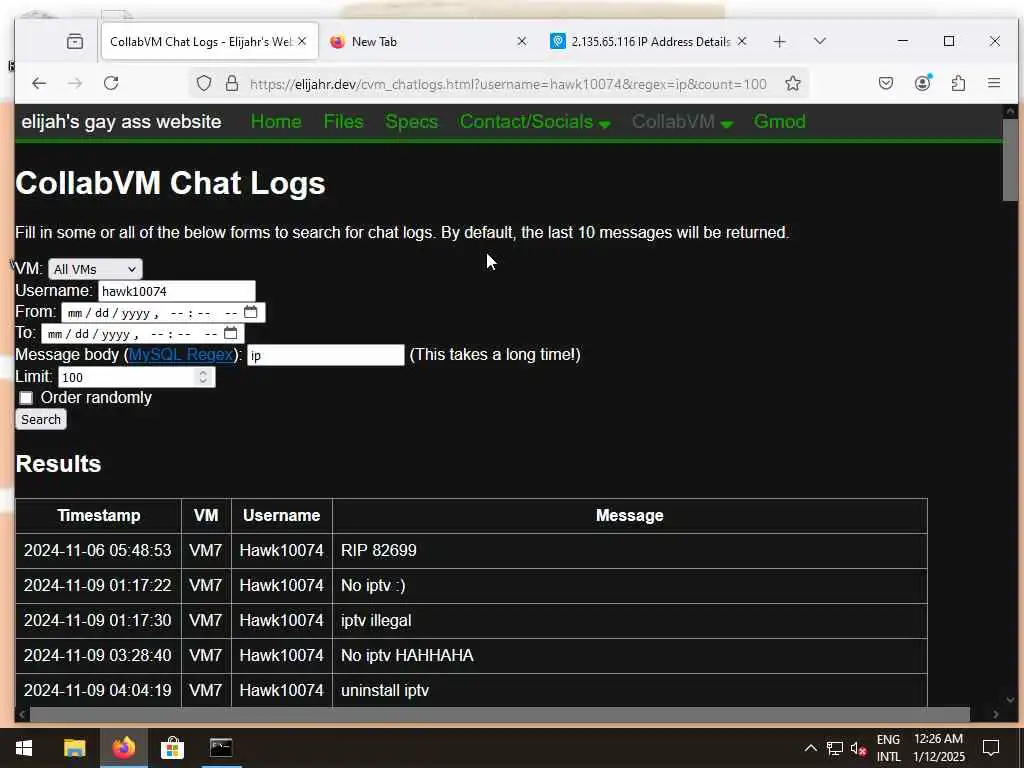Click the Search button
This screenshot has width=1024, height=768.
(x=40, y=419)
